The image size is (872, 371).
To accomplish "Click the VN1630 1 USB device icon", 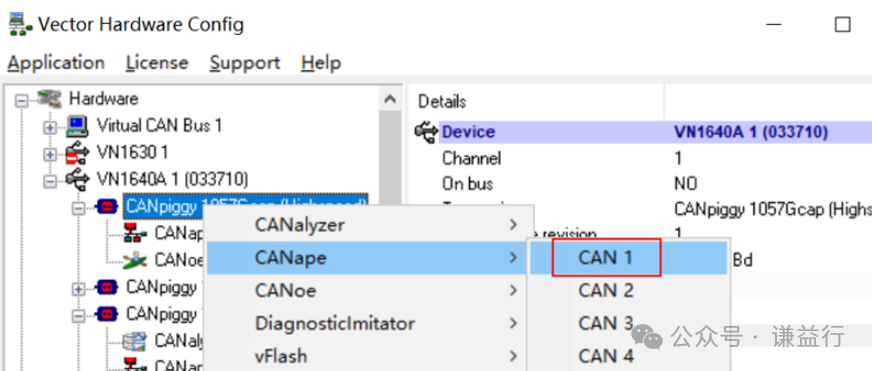I will (x=76, y=153).
